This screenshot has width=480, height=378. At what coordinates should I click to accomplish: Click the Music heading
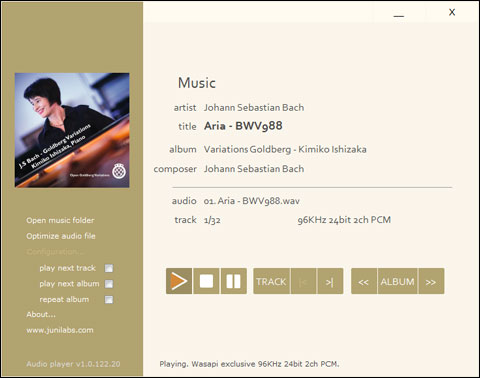197,83
